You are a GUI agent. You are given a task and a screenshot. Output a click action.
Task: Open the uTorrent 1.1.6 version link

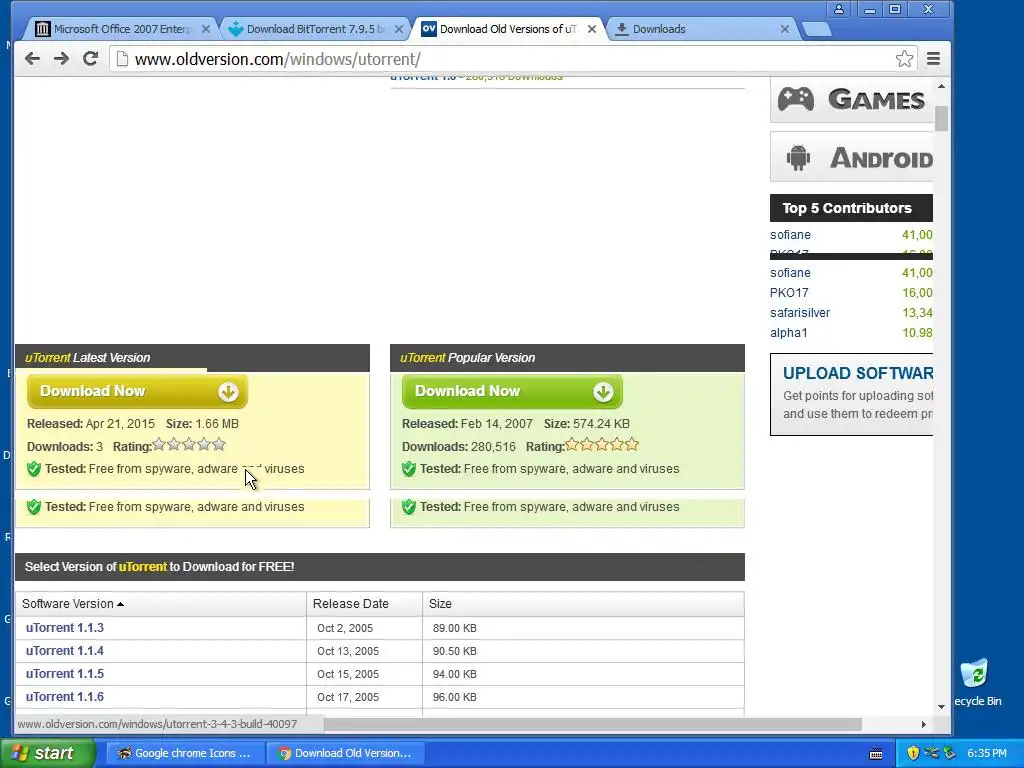[65, 697]
